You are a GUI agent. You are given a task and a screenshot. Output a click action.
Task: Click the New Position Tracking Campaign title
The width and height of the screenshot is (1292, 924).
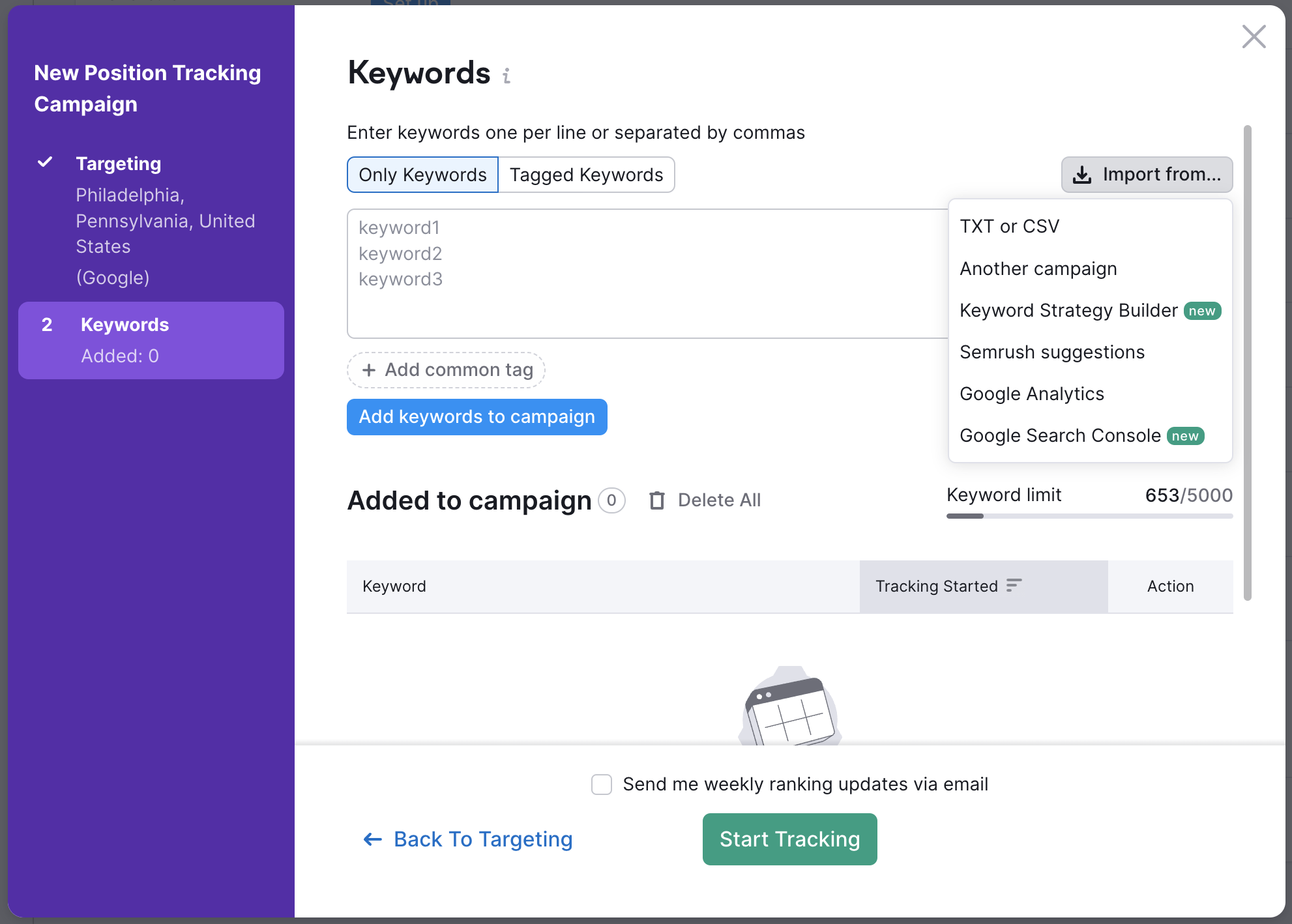click(x=147, y=89)
